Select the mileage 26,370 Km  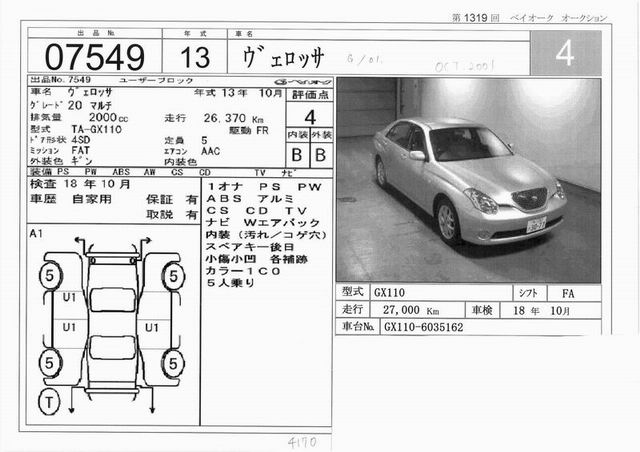[233, 118]
